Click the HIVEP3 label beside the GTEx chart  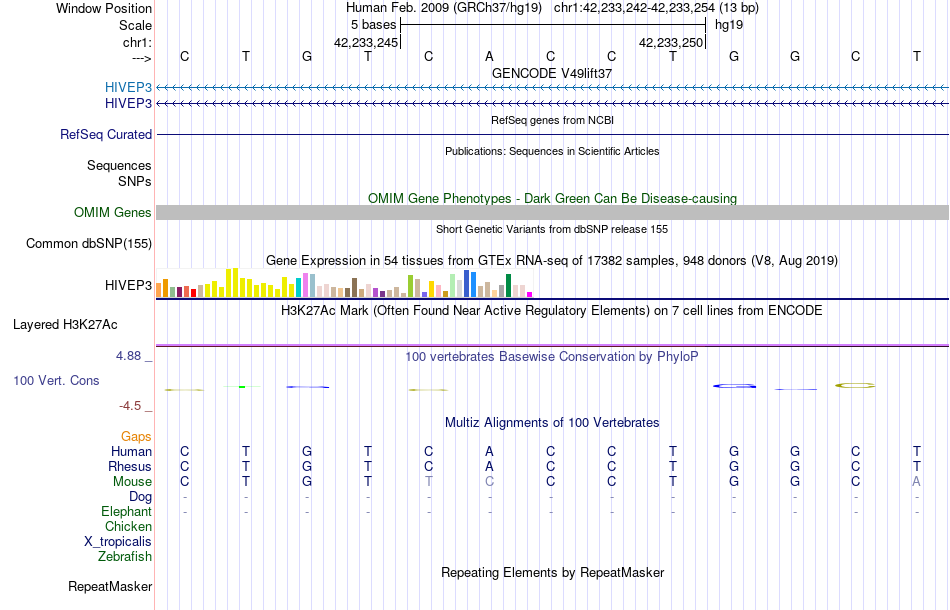[128, 285]
